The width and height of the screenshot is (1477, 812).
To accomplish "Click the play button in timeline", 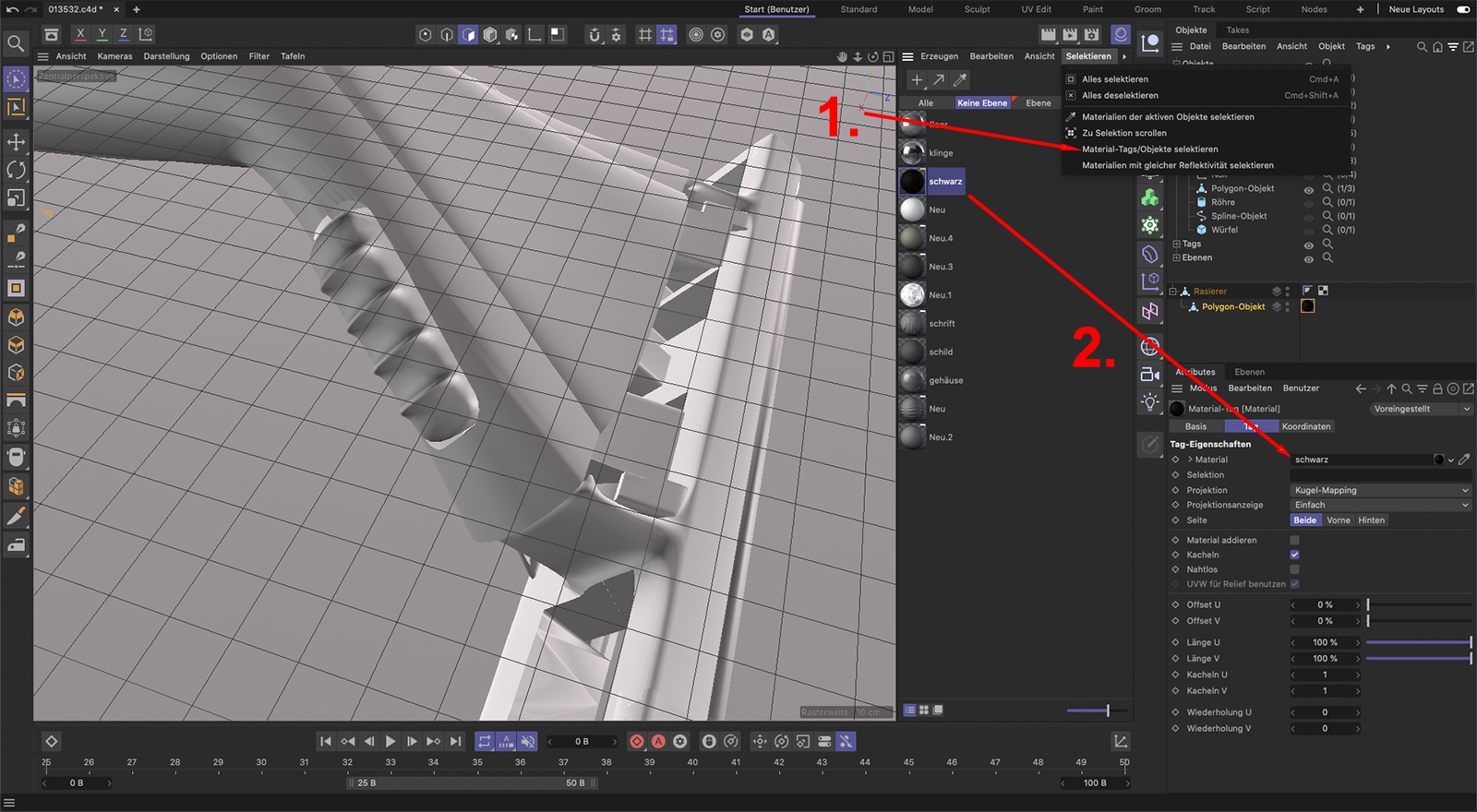I will coord(390,741).
